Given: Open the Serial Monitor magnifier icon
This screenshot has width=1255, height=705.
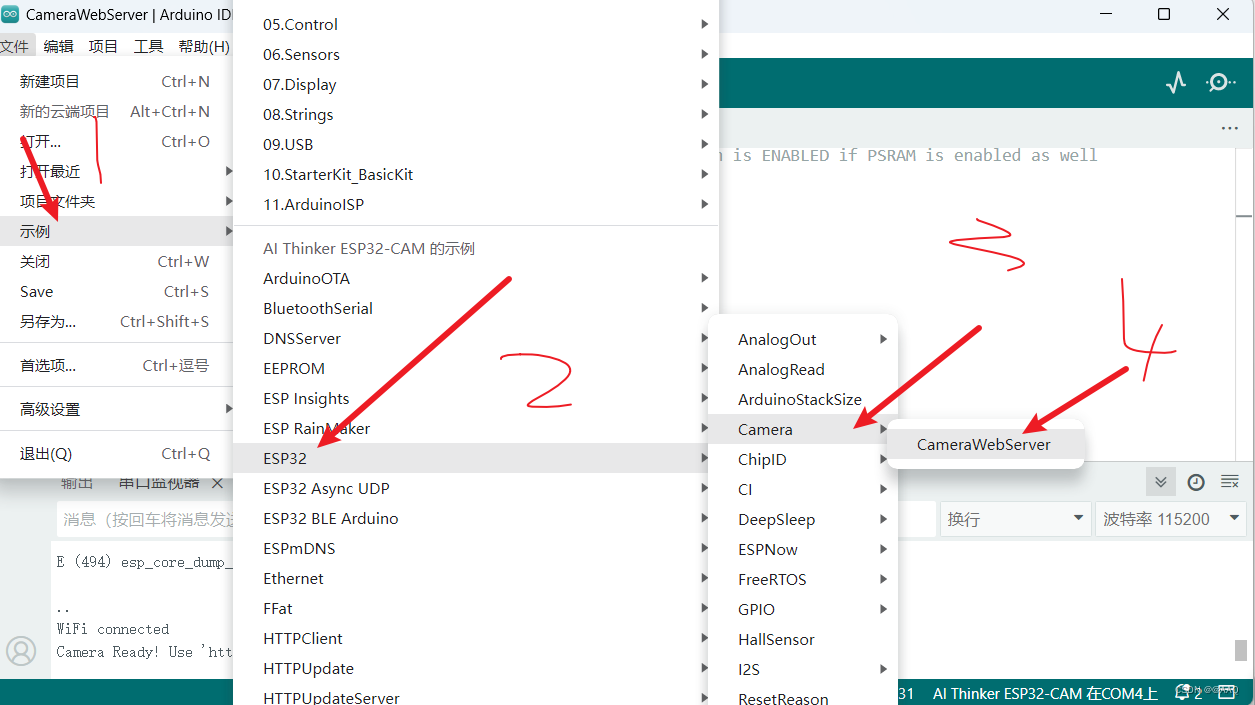Looking at the screenshot, I should 1220,83.
